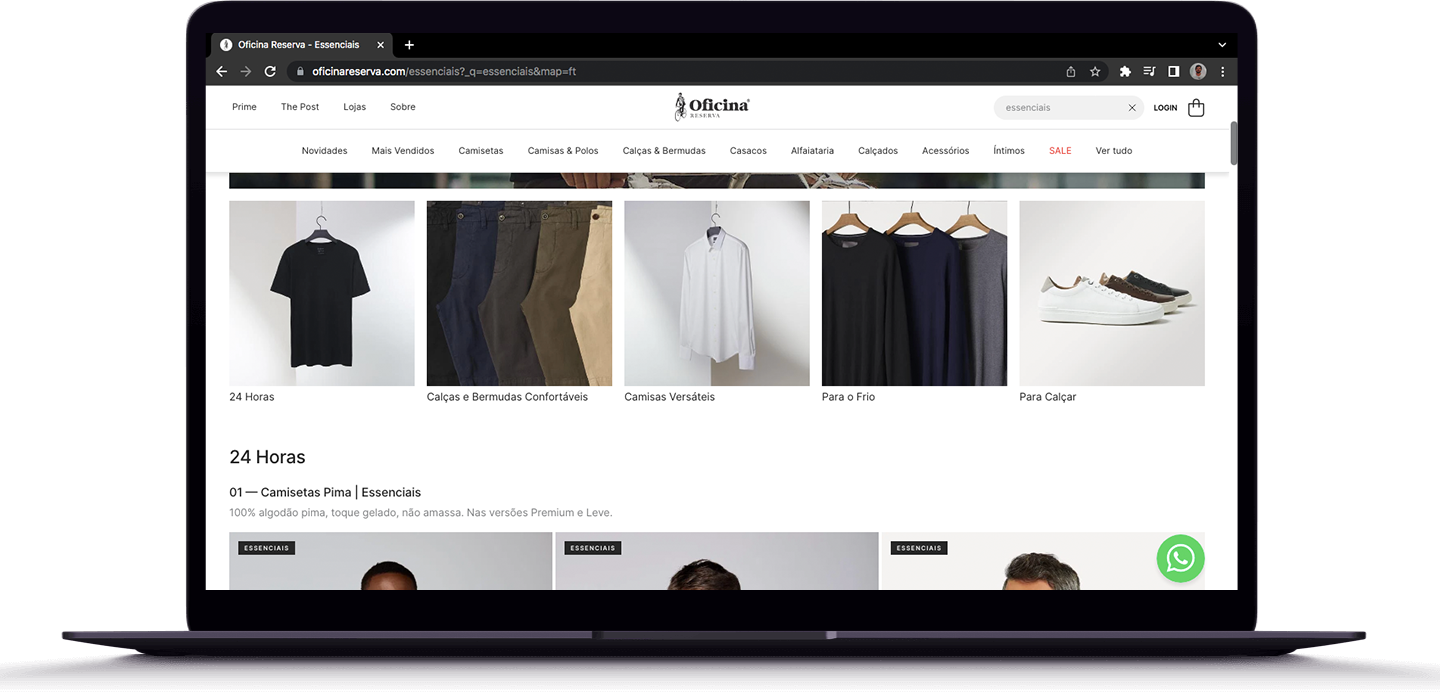Open the Chrome extensions puzzle icon

pos(1125,72)
